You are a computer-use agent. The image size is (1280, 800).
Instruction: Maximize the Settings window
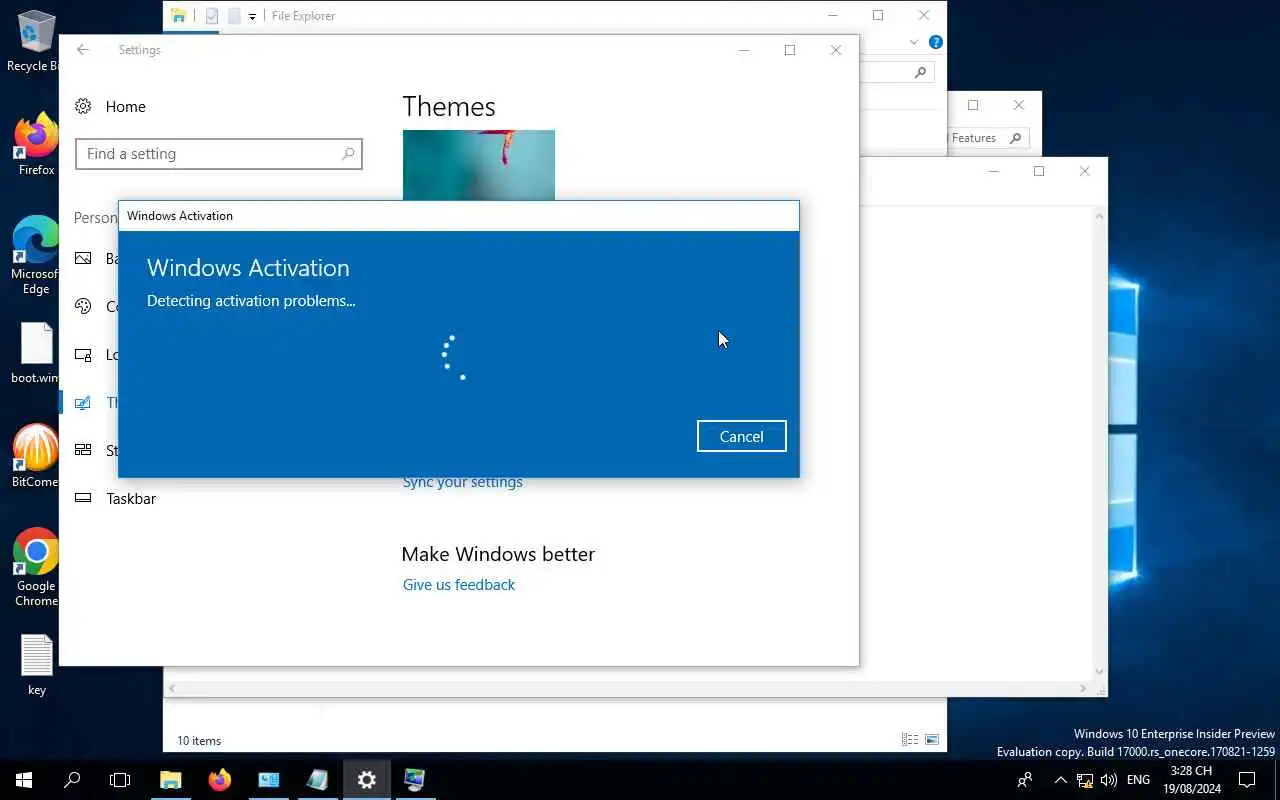[790, 50]
